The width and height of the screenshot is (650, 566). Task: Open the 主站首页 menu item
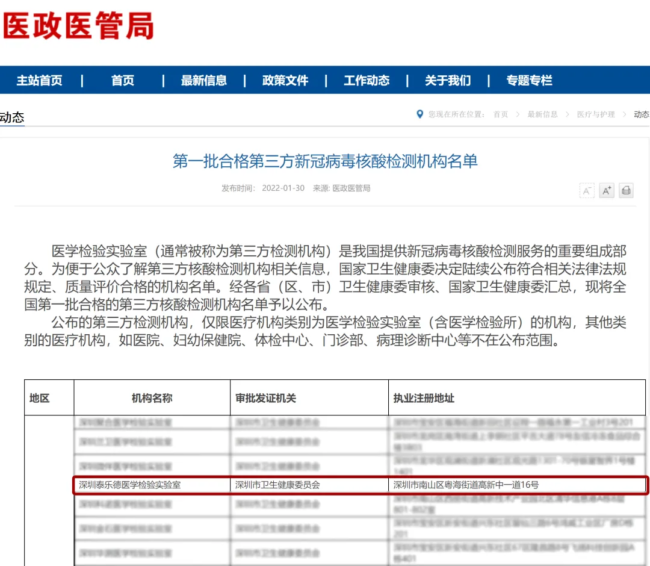tap(39, 81)
